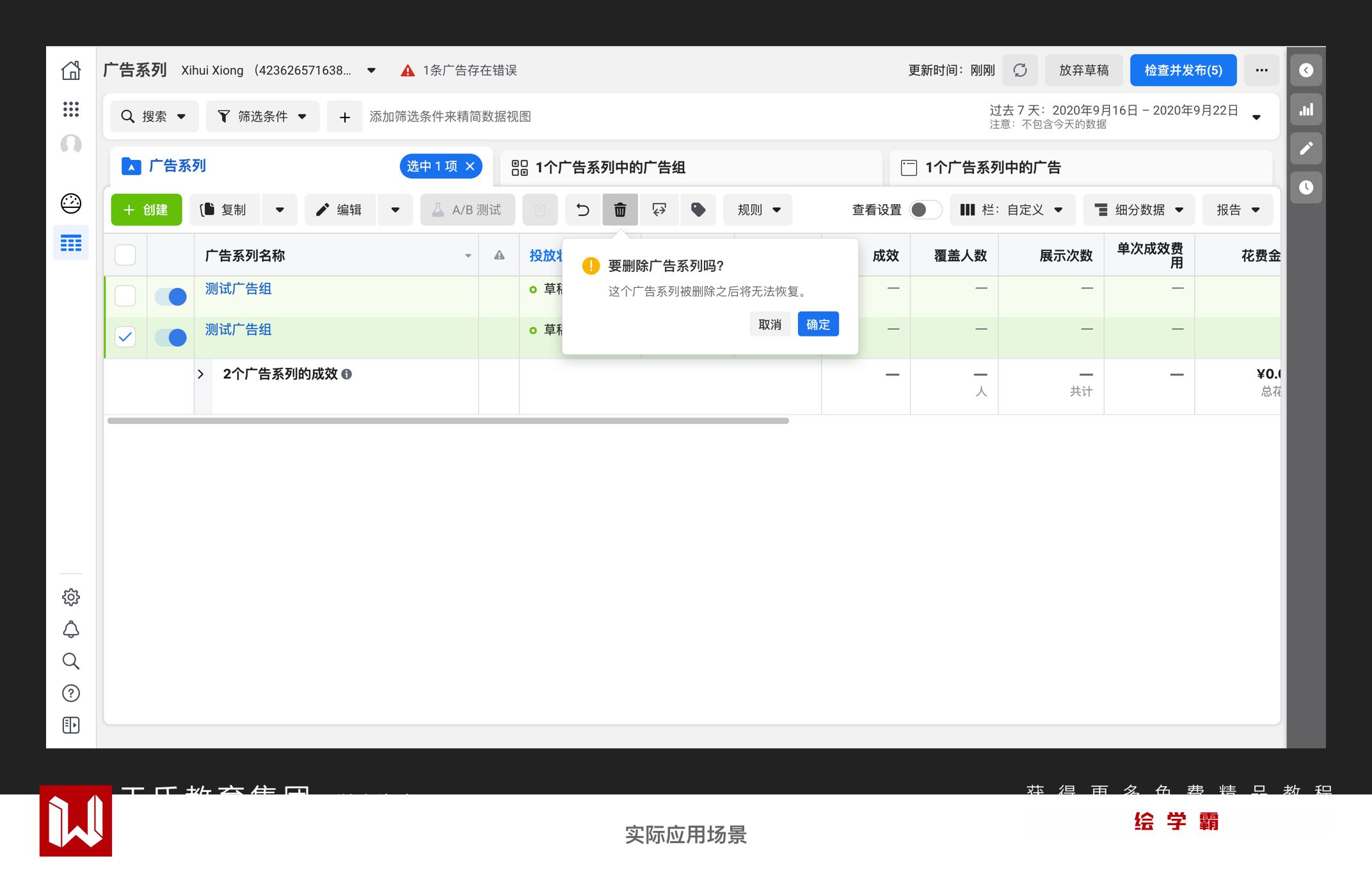1372x884 pixels.
Task: Click the tag label icon
Action: (698, 210)
